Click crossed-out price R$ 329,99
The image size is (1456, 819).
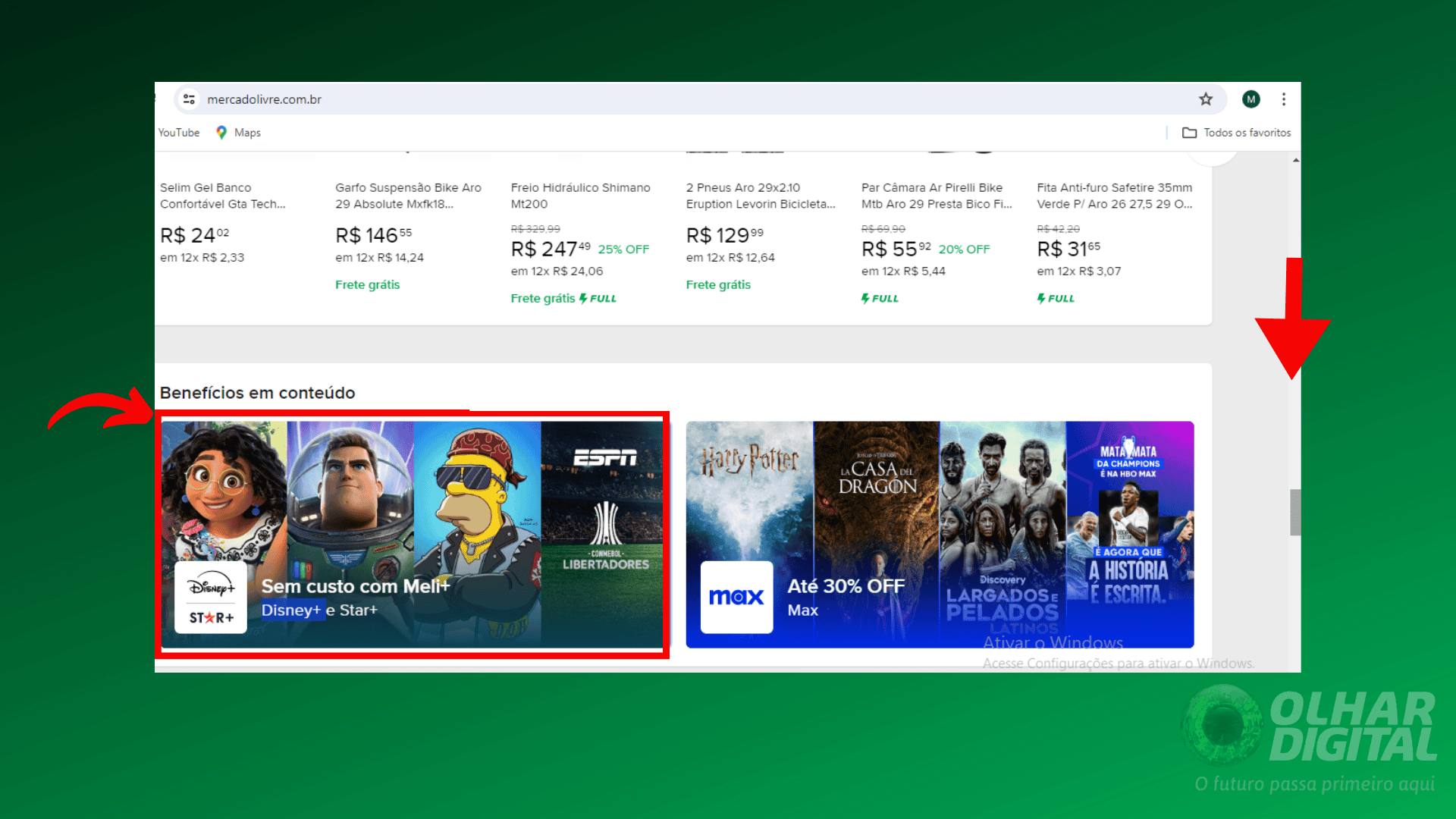535,229
